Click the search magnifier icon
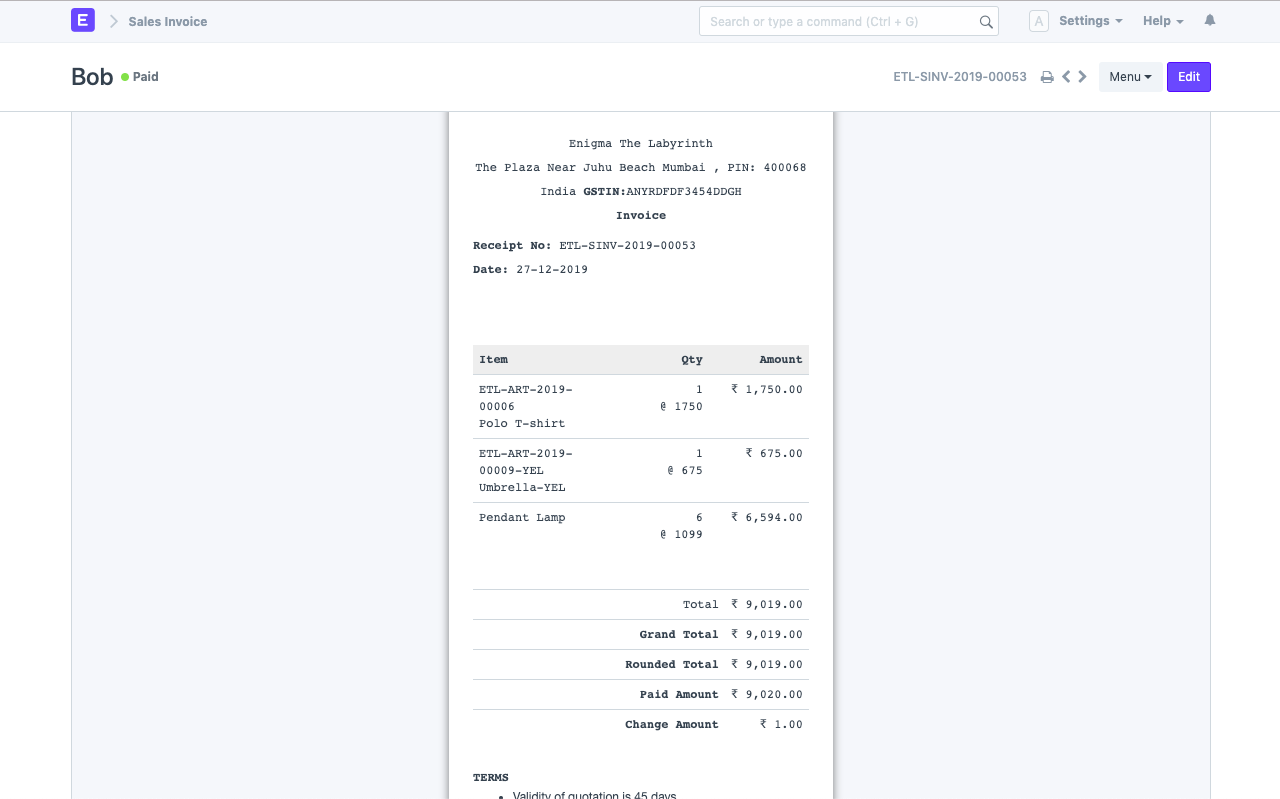Image resolution: width=1280 pixels, height=799 pixels. 986,22
